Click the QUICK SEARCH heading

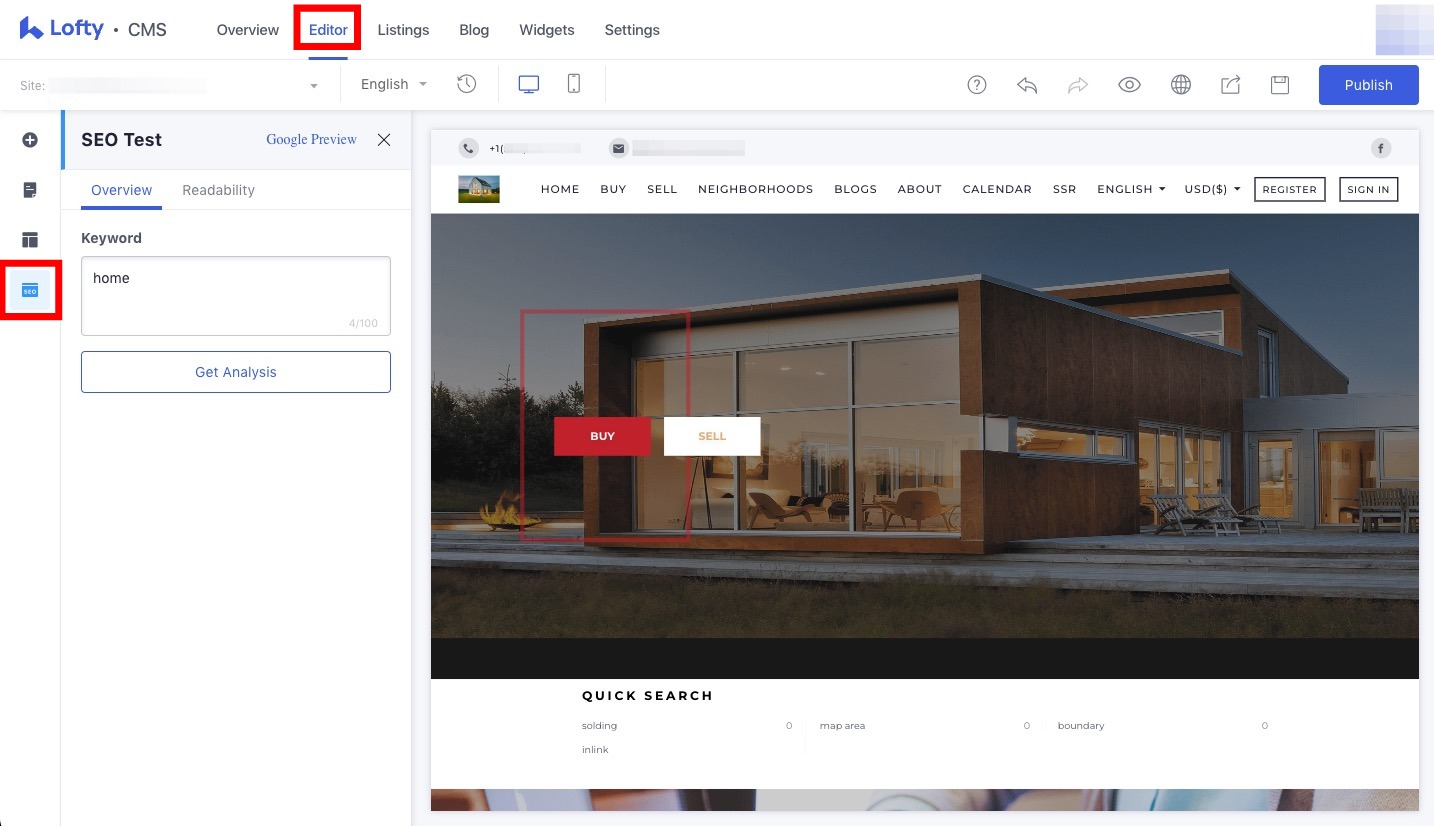pyautogui.click(x=647, y=696)
